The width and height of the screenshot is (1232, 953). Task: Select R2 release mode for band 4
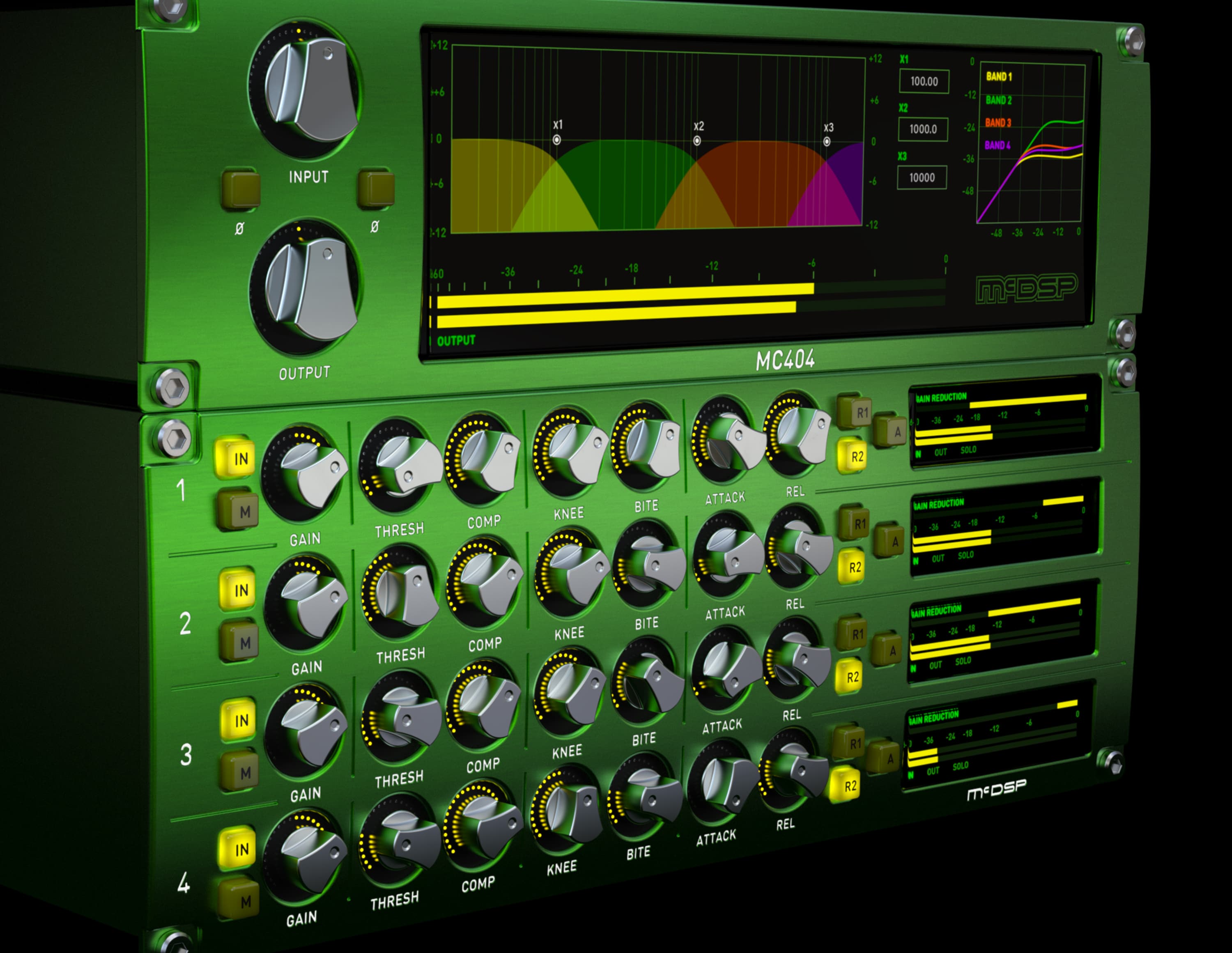click(x=846, y=784)
